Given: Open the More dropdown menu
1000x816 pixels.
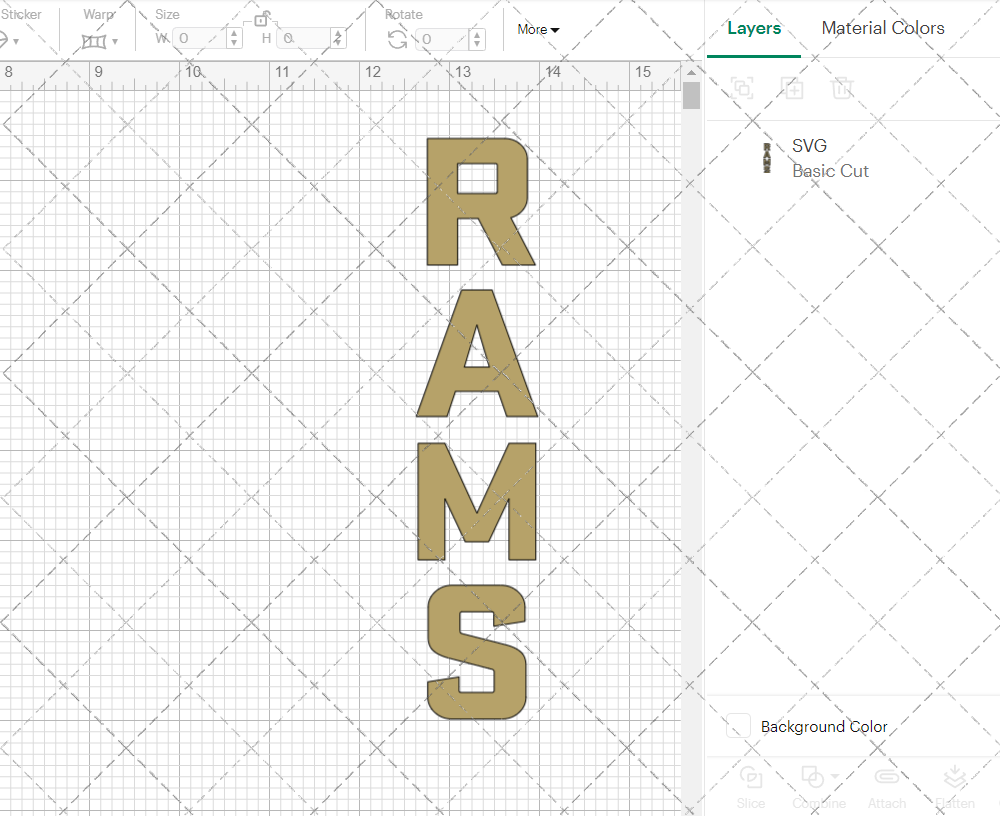Looking at the screenshot, I should click(x=538, y=29).
